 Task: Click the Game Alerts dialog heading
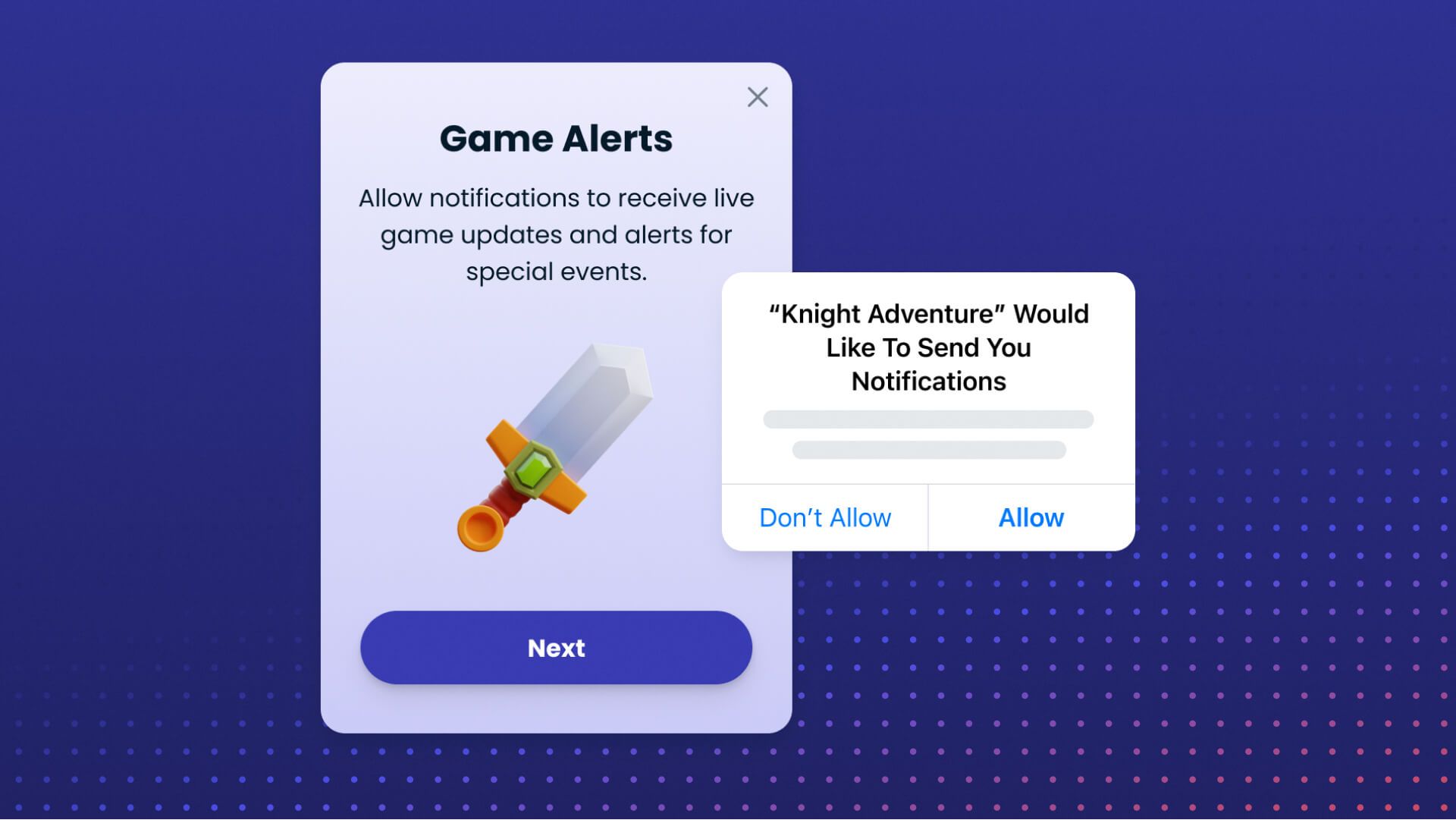click(x=555, y=138)
